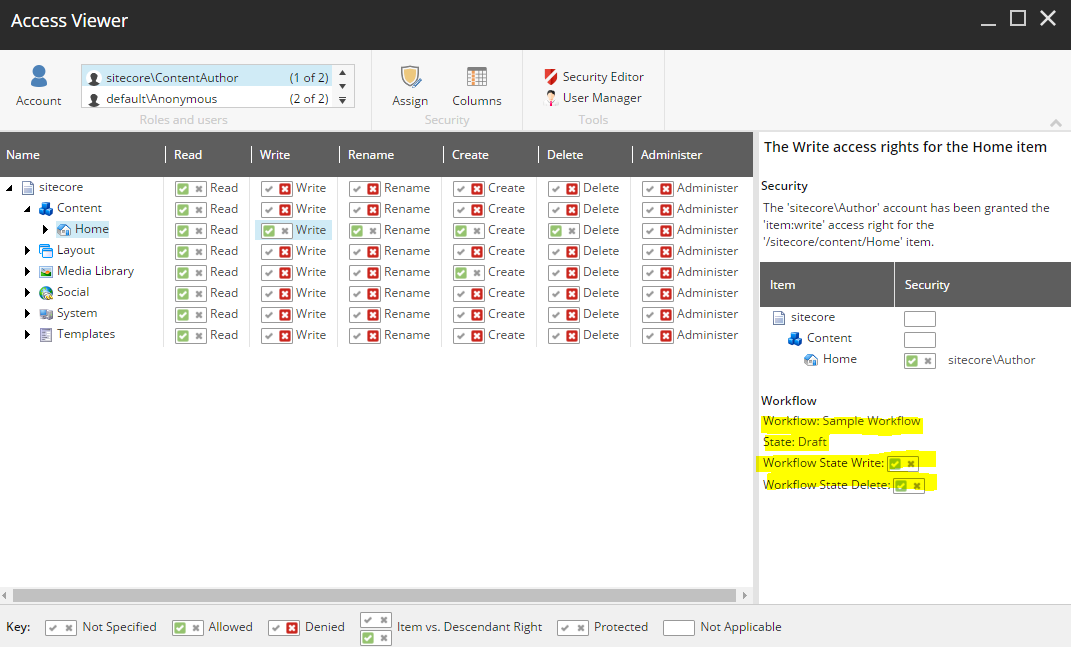
Task: Expand the Social tree node
Action: [27, 292]
